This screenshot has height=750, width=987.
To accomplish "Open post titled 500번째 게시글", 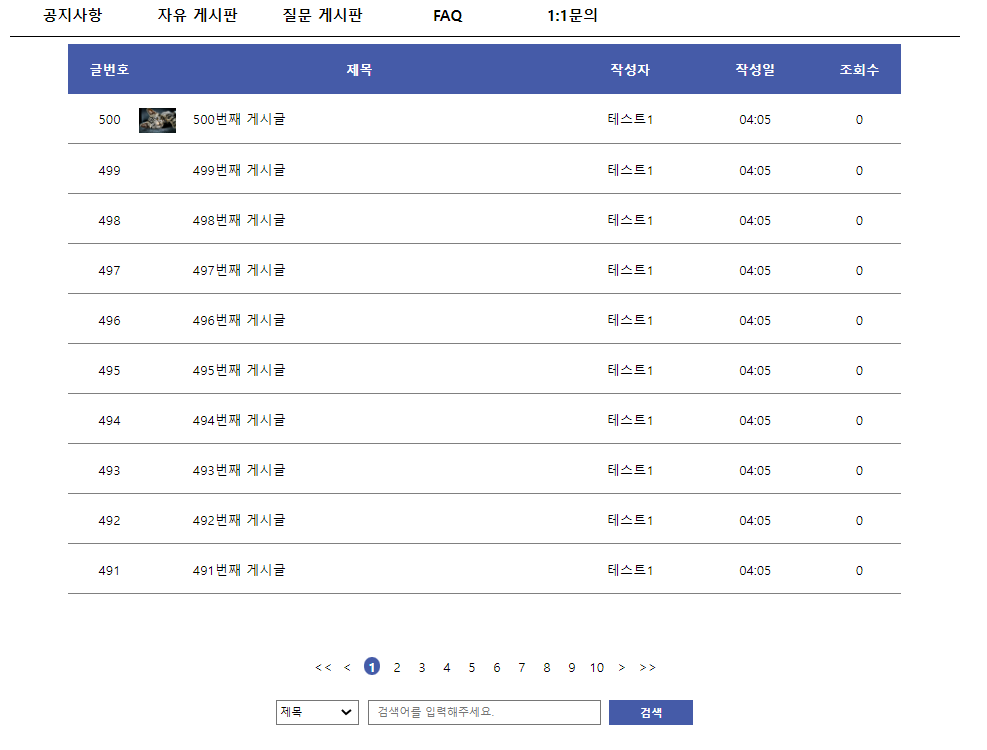I will pos(239,119).
